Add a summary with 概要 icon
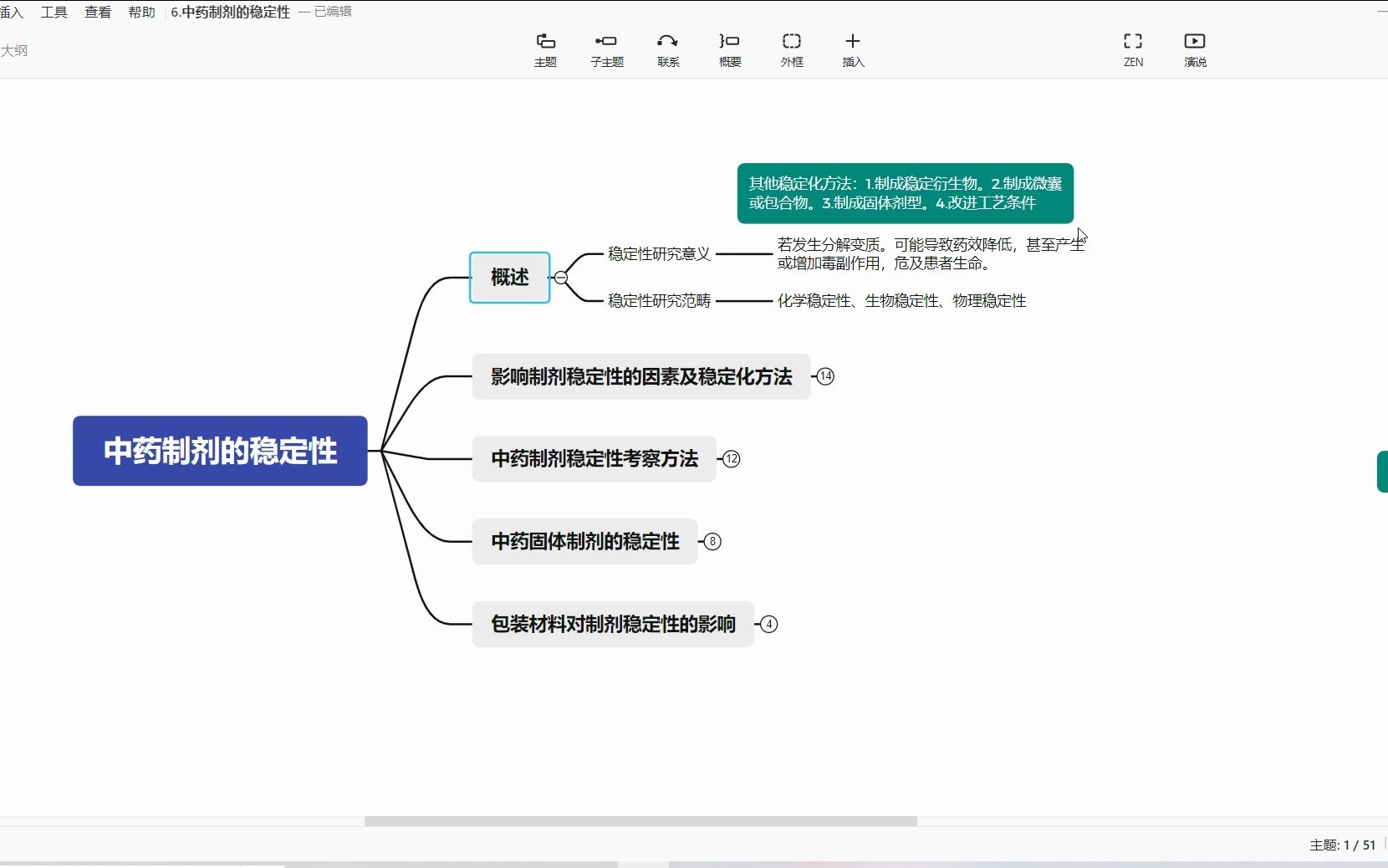This screenshot has width=1388, height=868. click(x=730, y=50)
